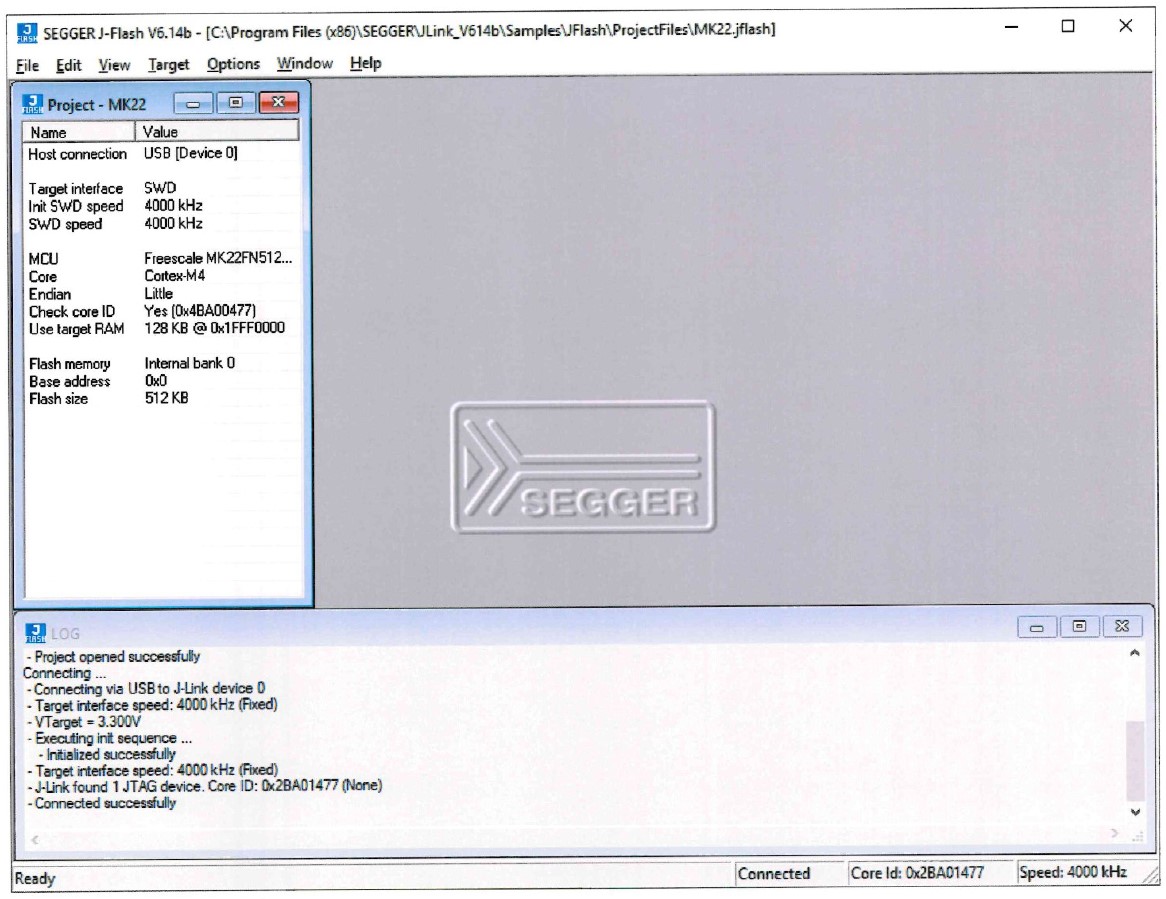Click the LOG window J-Flash icon
The image size is (1166, 899).
pyautogui.click(x=35, y=633)
